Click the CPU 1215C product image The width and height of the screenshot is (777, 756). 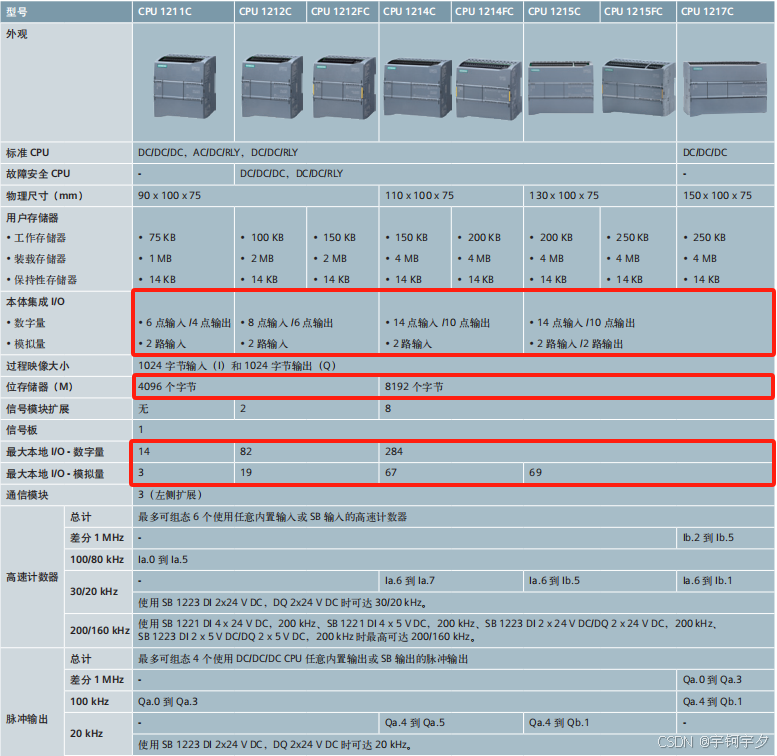[x=561, y=88]
